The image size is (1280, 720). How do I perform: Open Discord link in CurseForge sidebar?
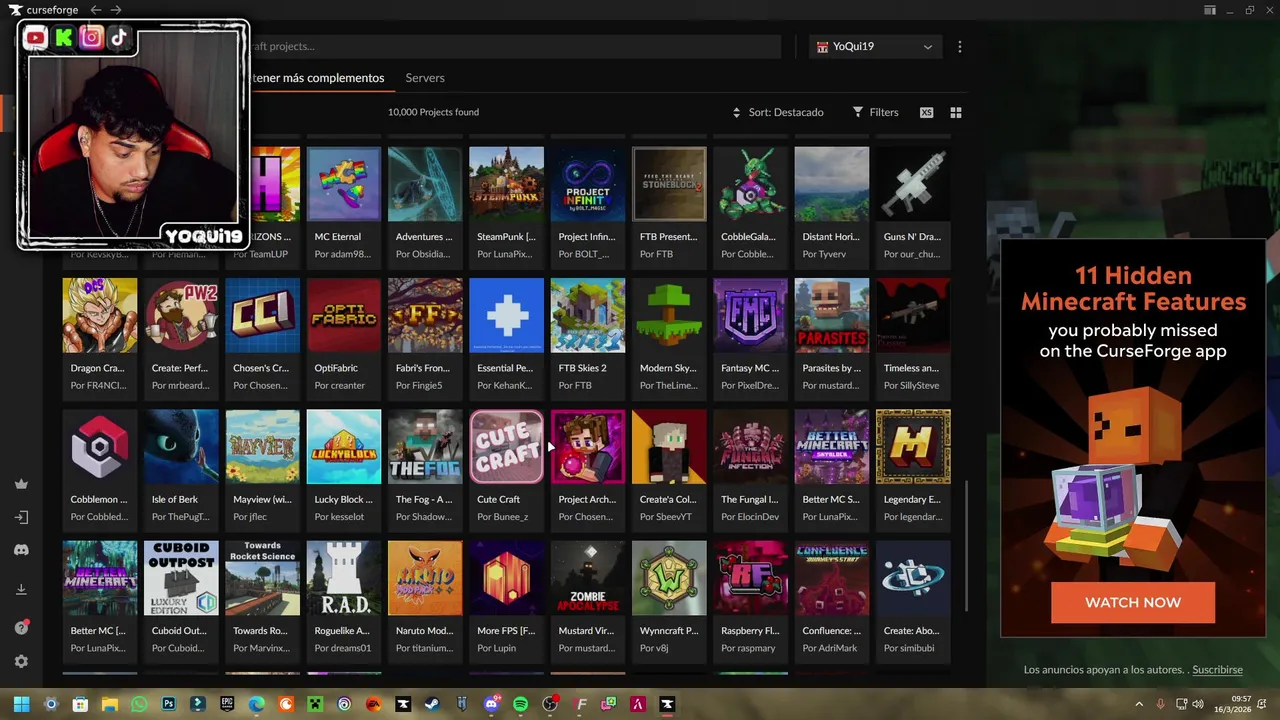(x=21, y=550)
